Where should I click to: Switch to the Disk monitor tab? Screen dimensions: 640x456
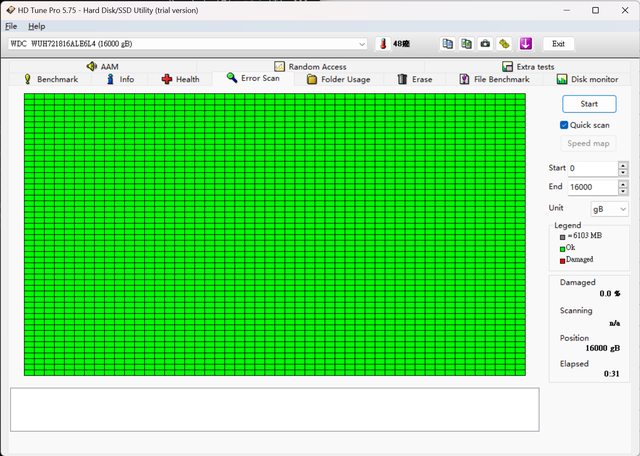tap(586, 79)
